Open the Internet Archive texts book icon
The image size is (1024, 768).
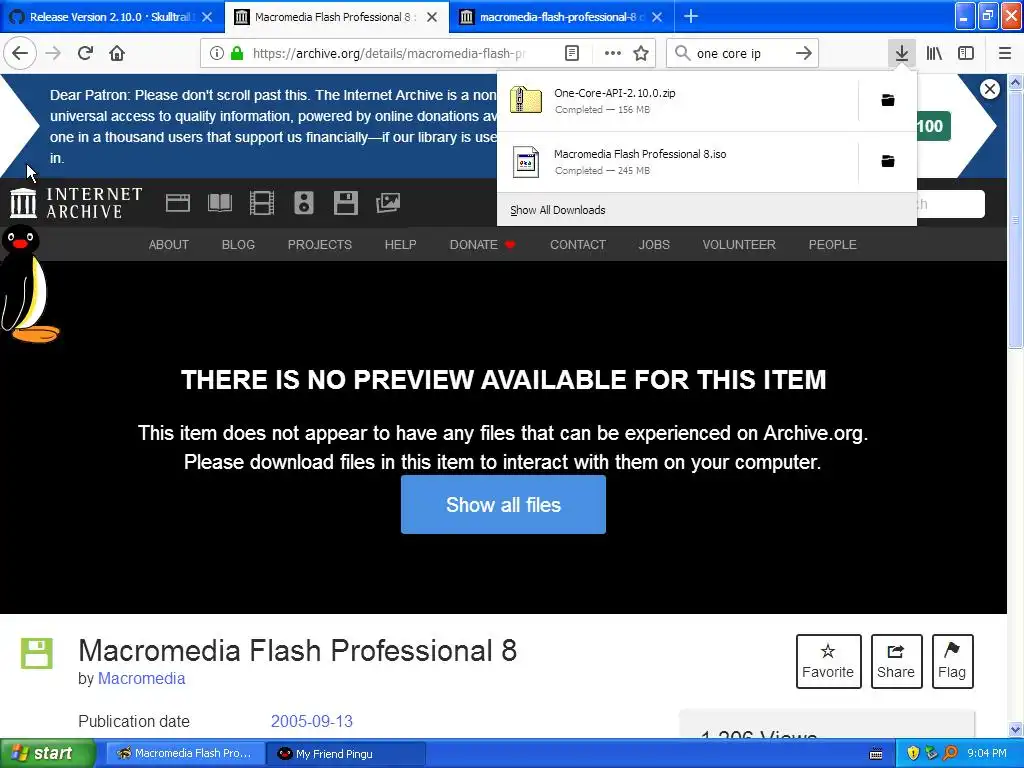pos(220,203)
